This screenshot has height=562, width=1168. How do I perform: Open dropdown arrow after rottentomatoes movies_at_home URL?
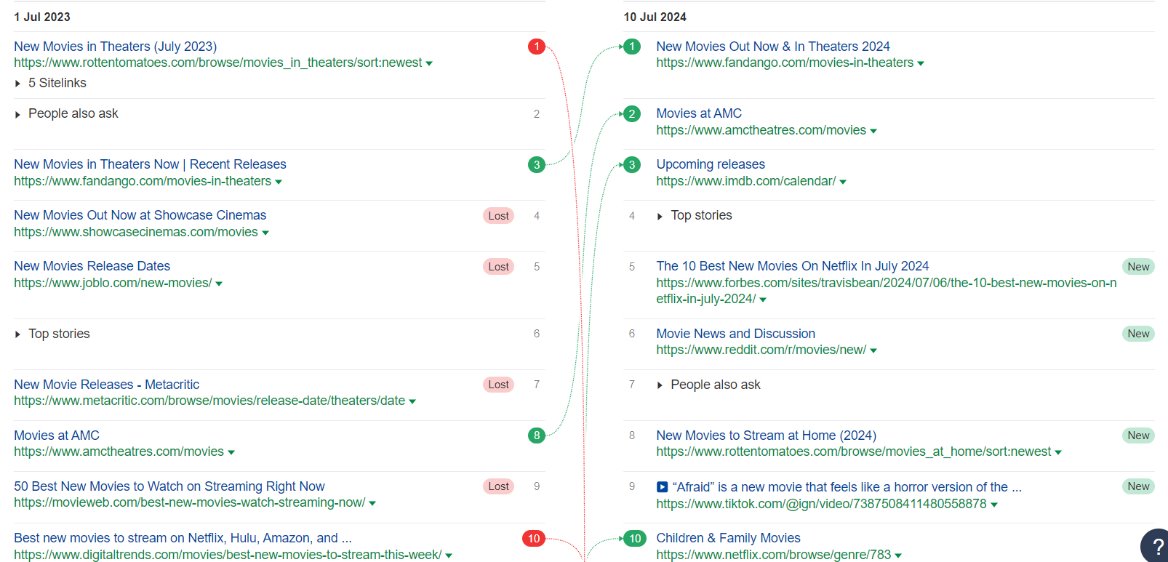1058,452
